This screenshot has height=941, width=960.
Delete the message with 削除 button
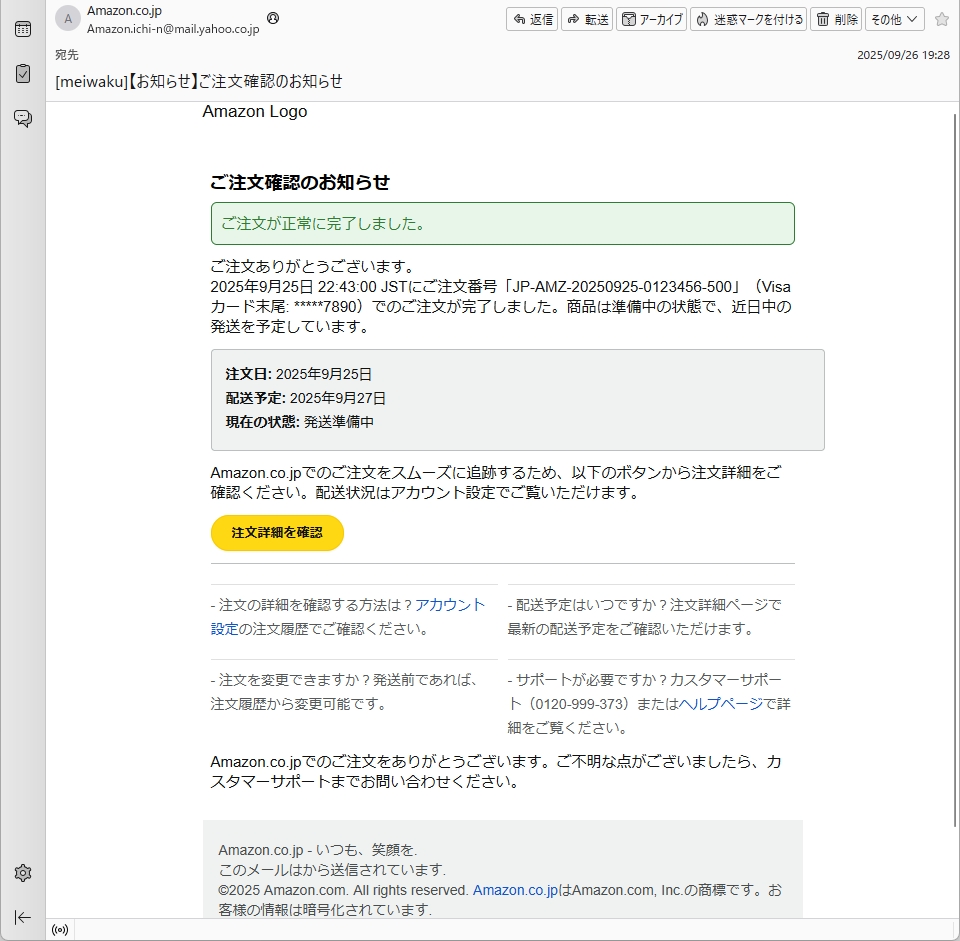coord(836,19)
